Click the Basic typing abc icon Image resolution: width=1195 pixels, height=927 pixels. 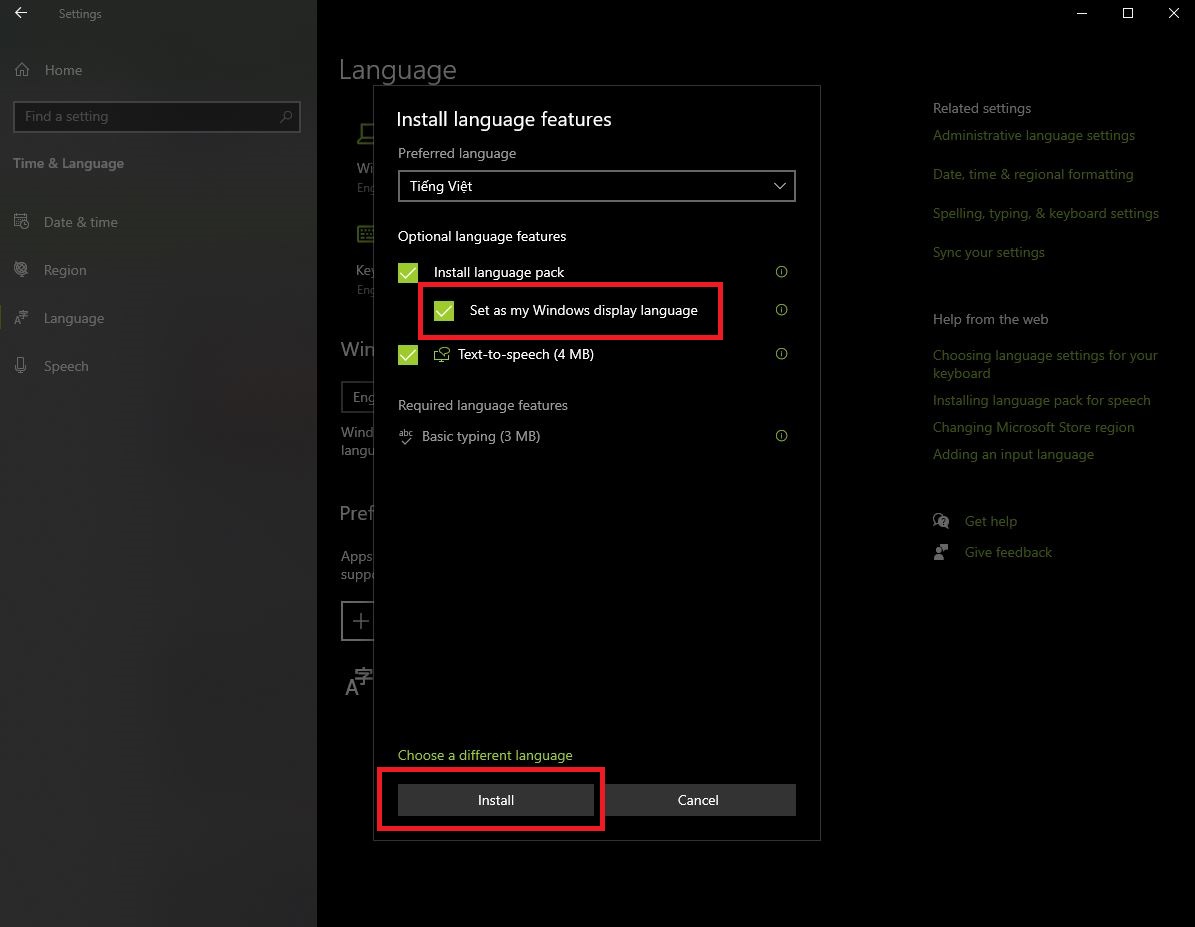point(405,436)
